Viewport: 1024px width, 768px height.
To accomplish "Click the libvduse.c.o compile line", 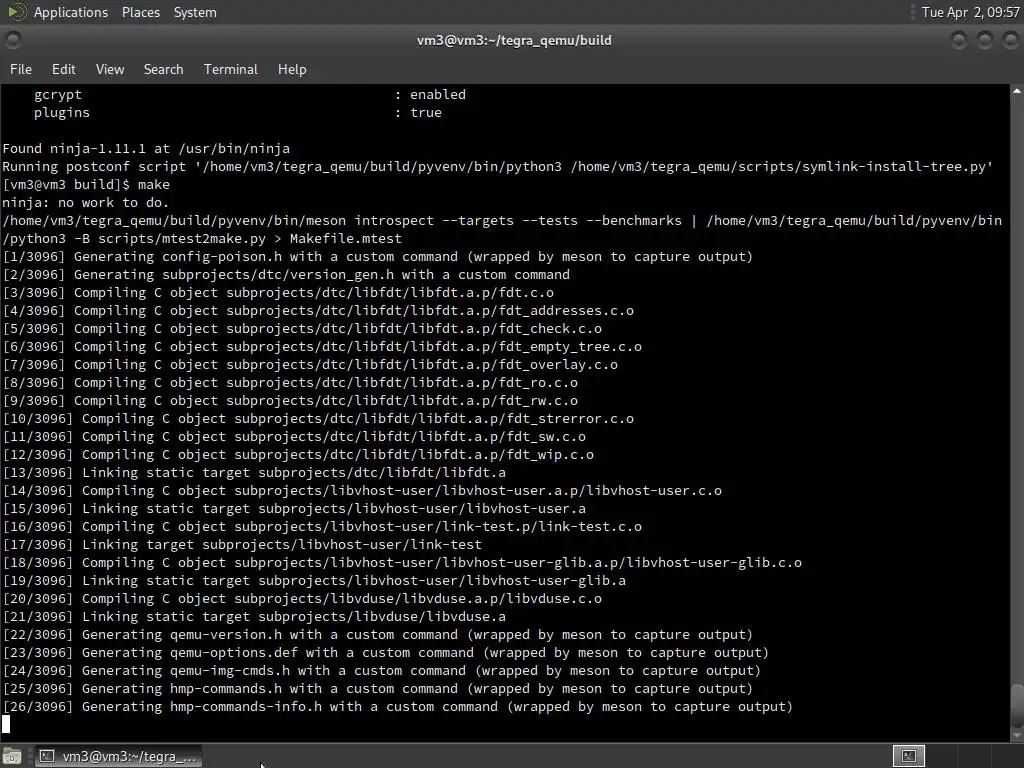I will 302,599.
